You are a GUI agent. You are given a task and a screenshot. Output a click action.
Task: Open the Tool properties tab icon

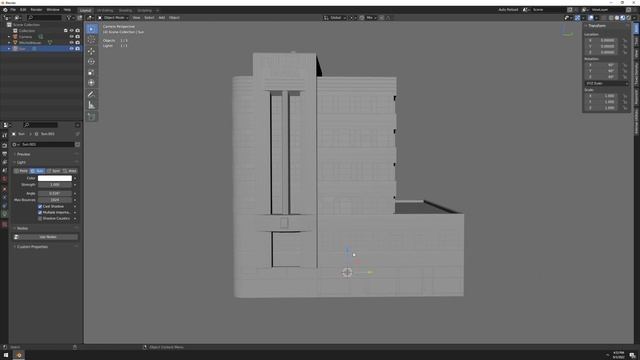pos(4,136)
